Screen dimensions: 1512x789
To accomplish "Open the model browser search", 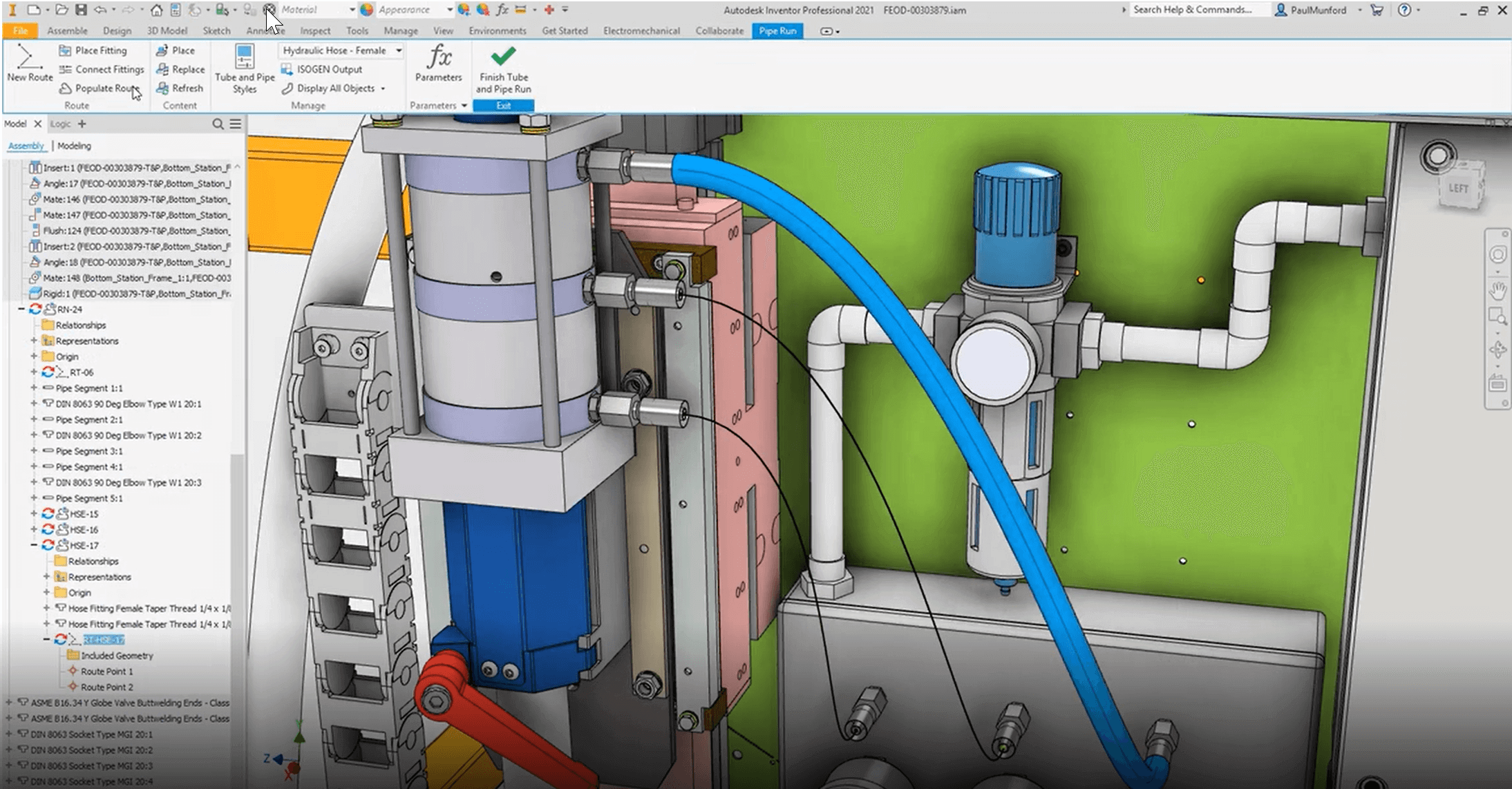I will pyautogui.click(x=218, y=124).
